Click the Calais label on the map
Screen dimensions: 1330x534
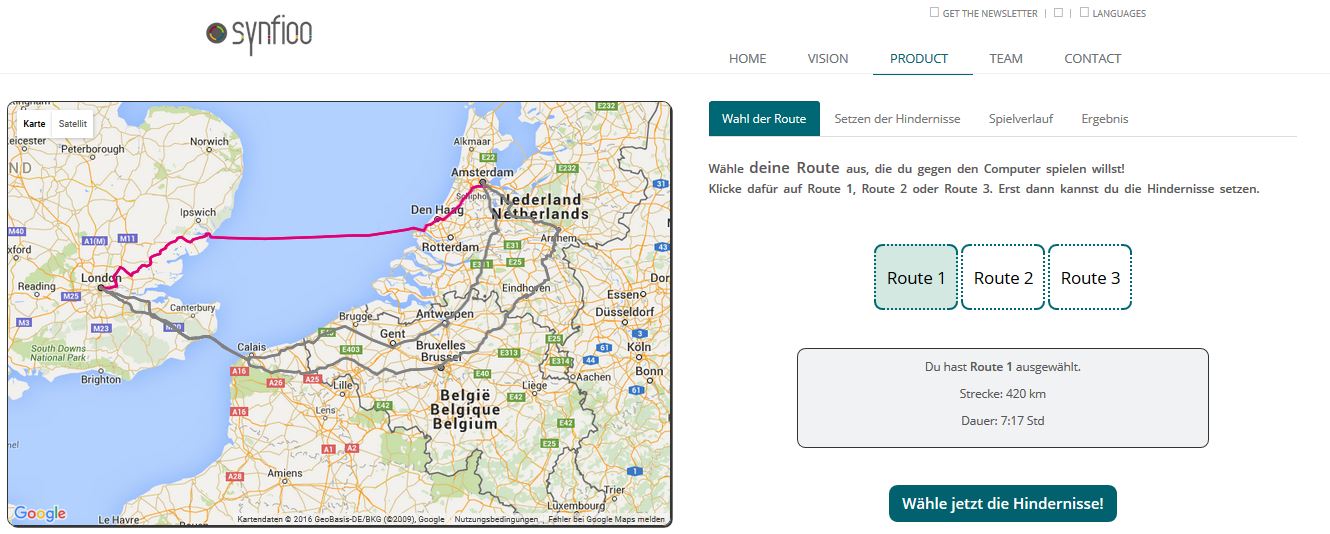[x=252, y=348]
